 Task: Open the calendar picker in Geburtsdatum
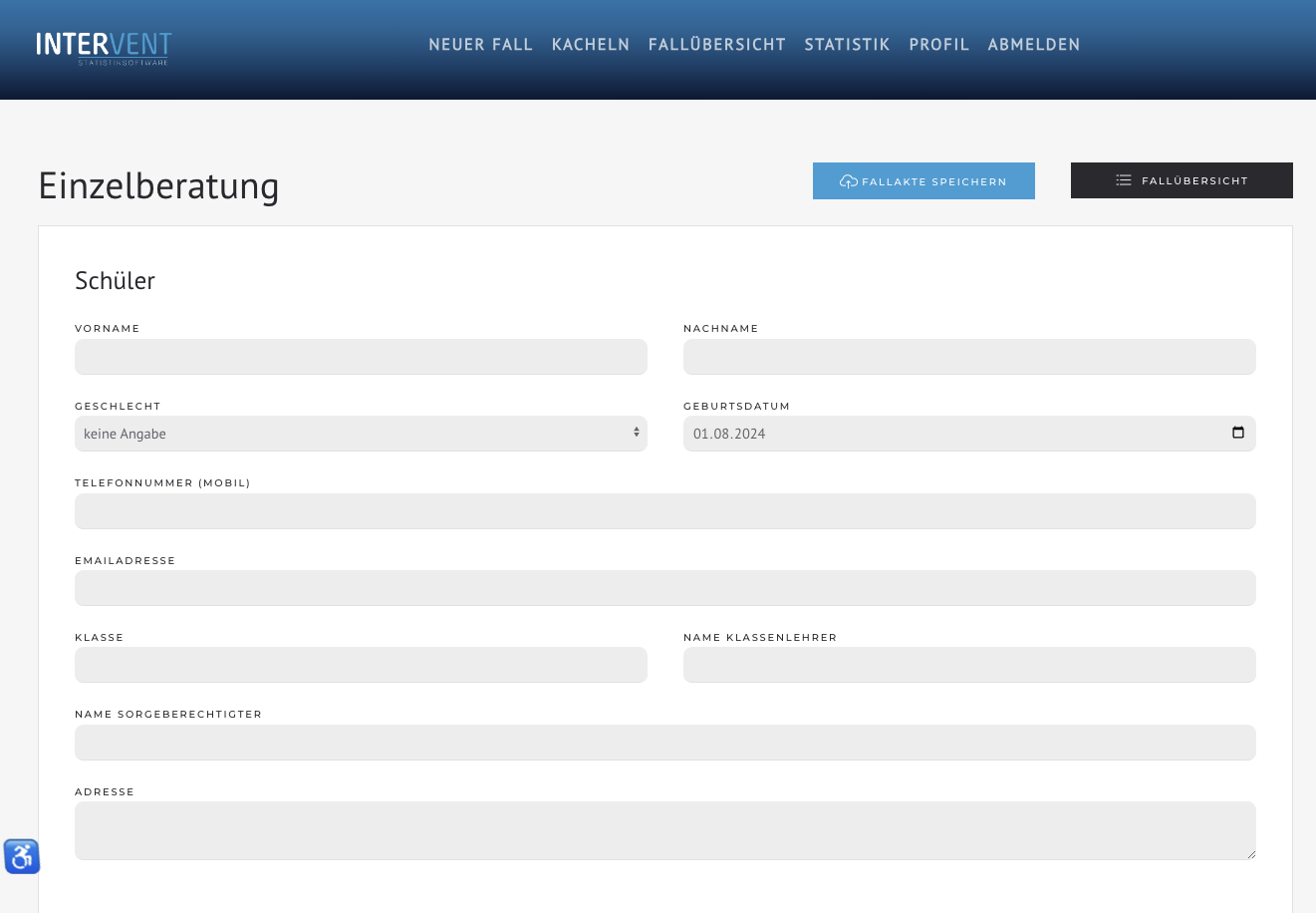(1237, 433)
